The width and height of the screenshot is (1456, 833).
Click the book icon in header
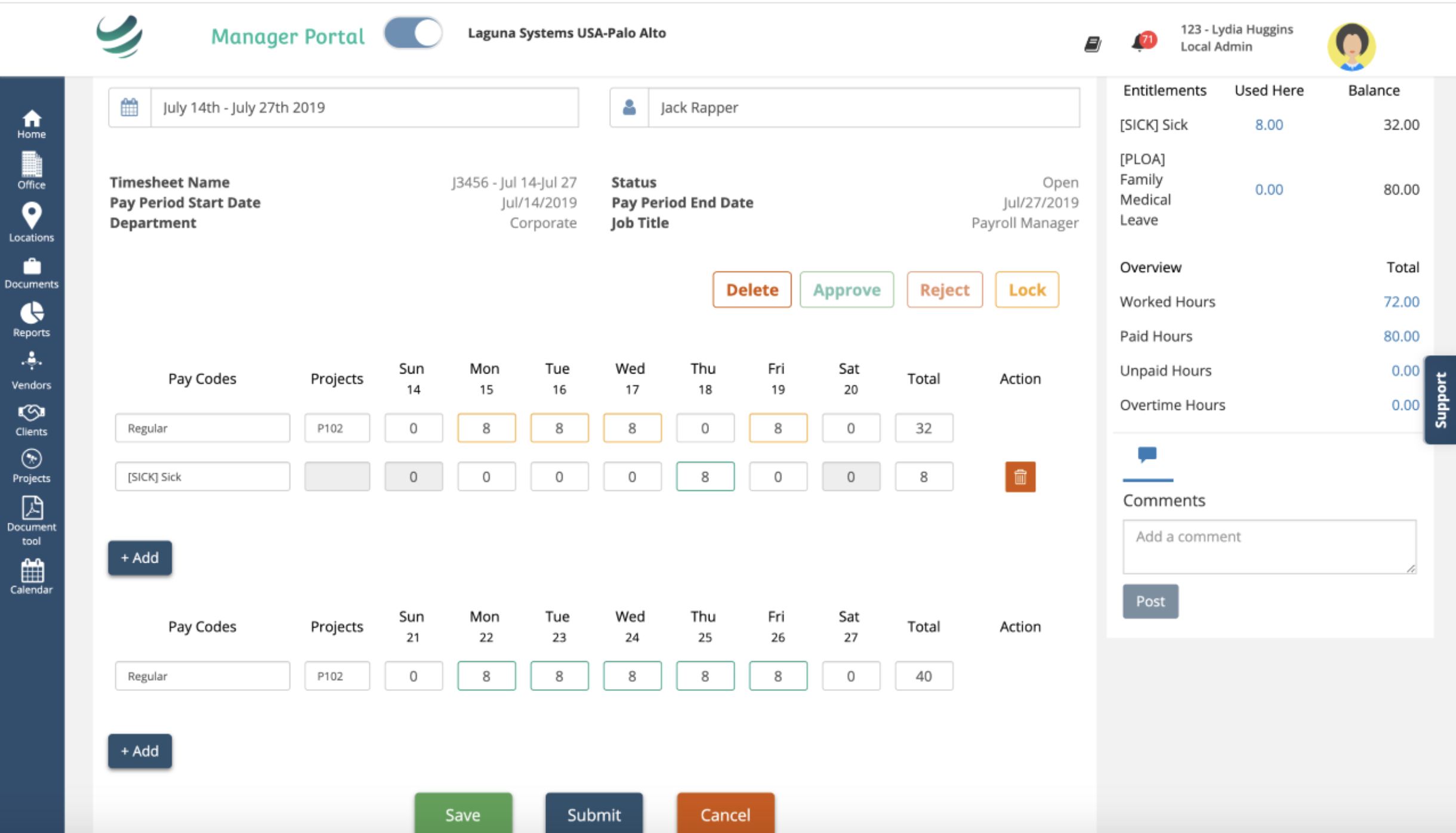click(1092, 44)
